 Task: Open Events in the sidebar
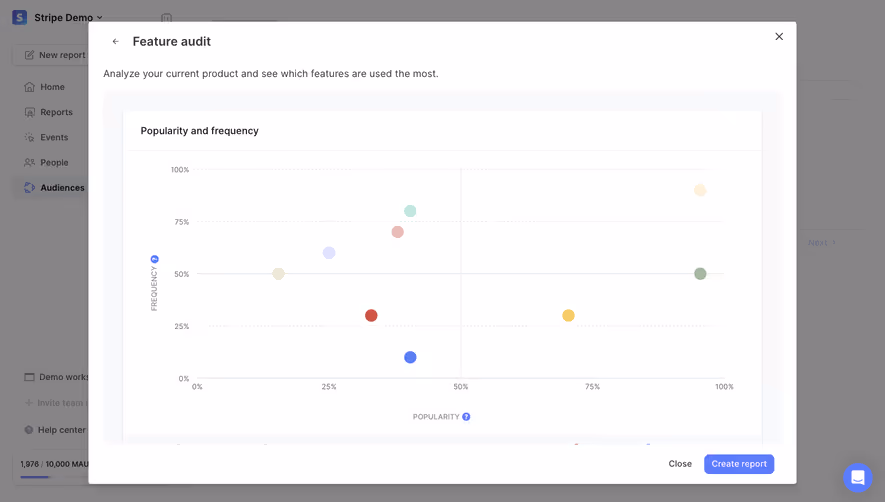pos(54,137)
